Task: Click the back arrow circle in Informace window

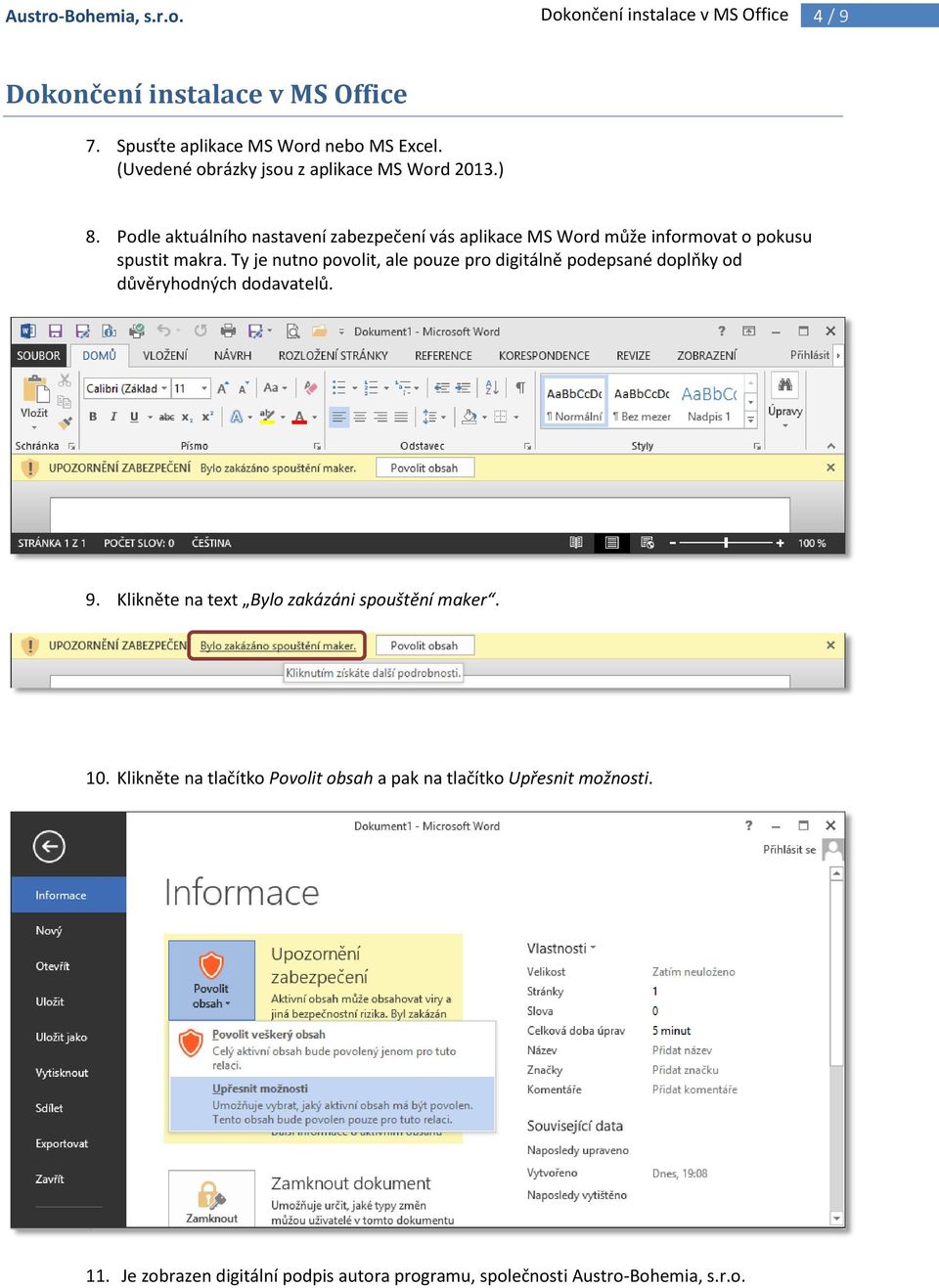Action: tap(49, 846)
